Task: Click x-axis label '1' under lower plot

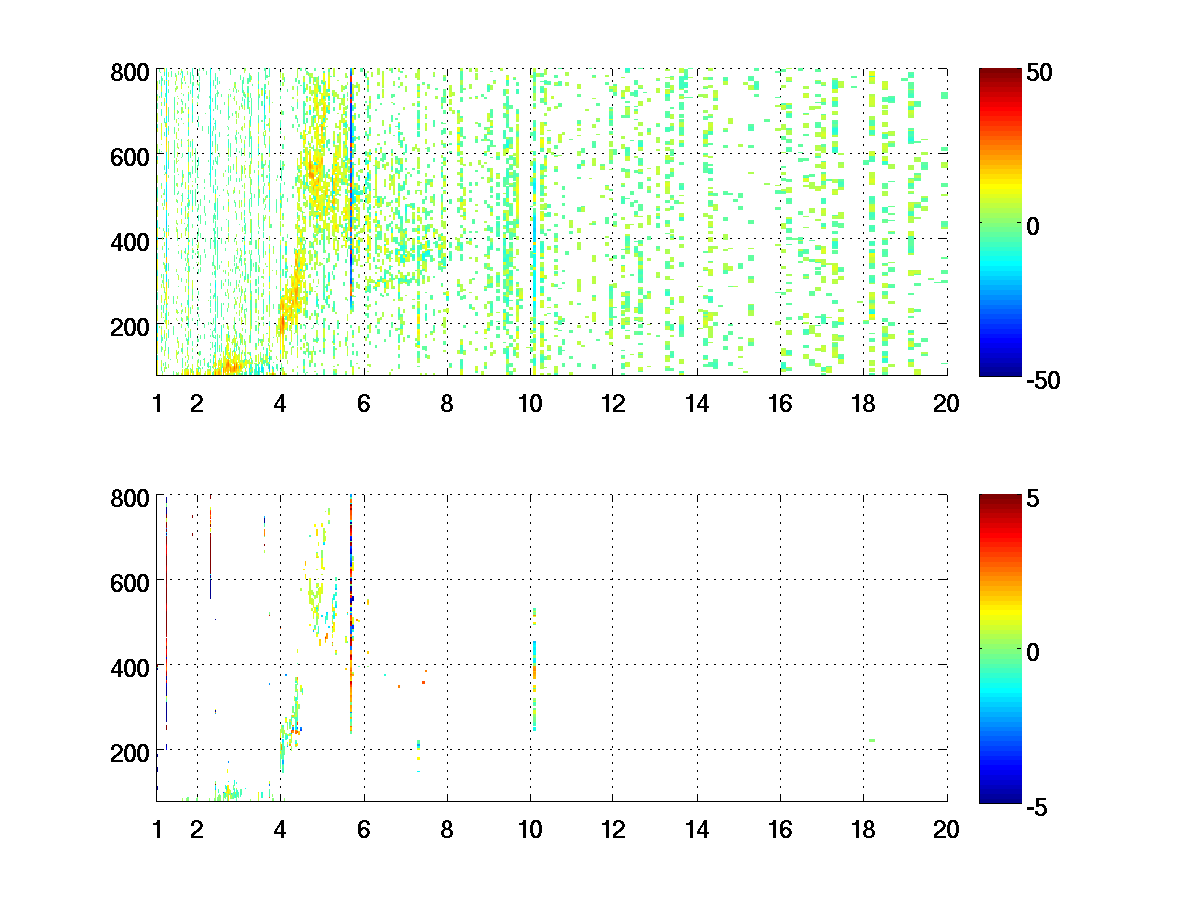Action: 157,829
